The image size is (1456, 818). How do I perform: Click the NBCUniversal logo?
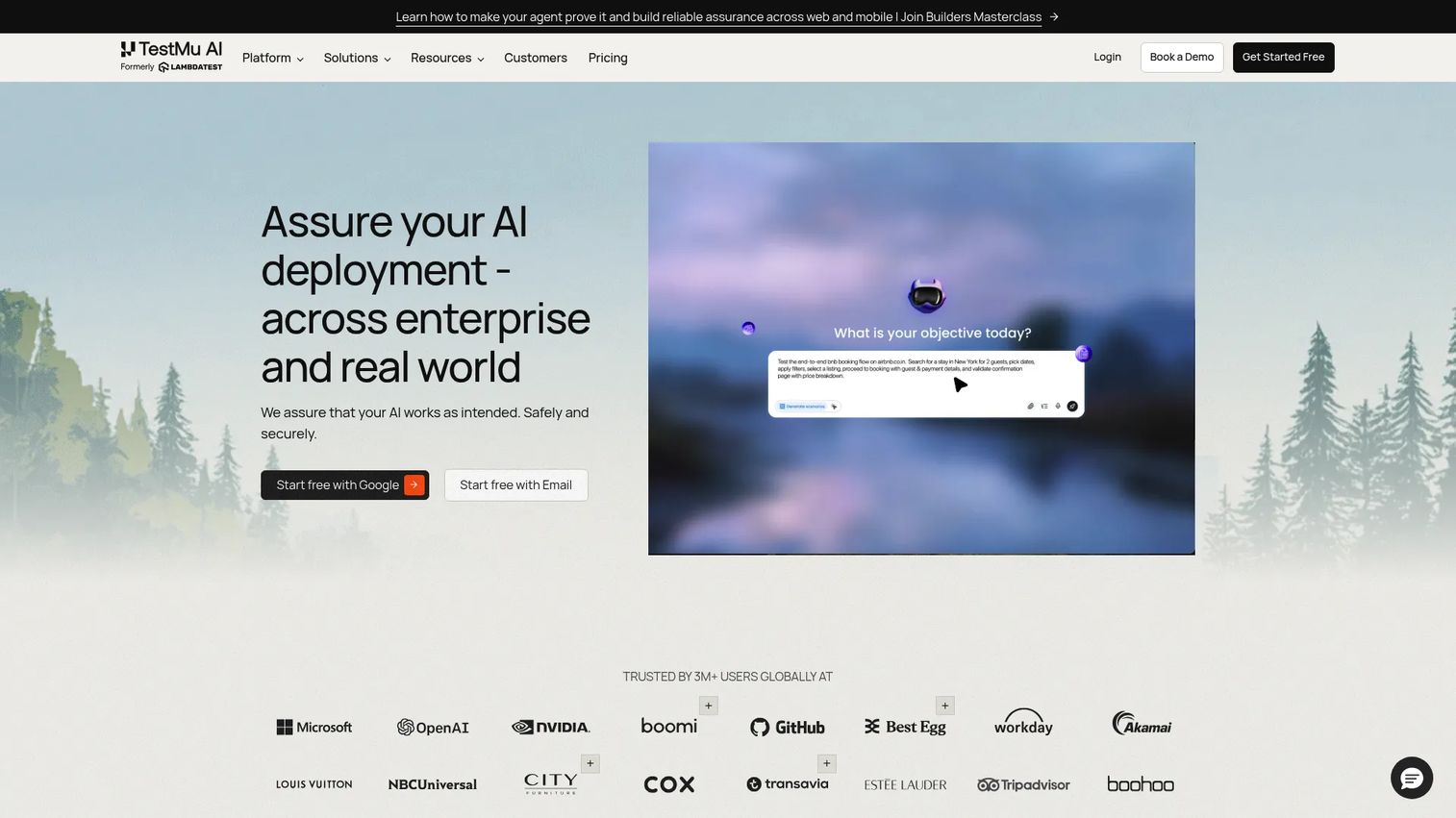[x=433, y=784]
